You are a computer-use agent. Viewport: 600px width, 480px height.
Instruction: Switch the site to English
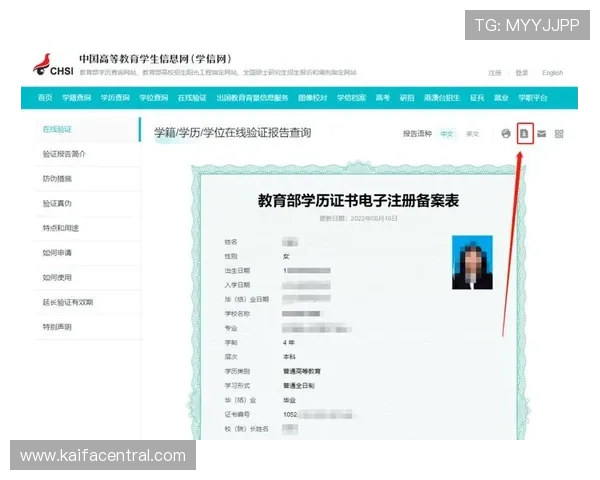[x=552, y=73]
